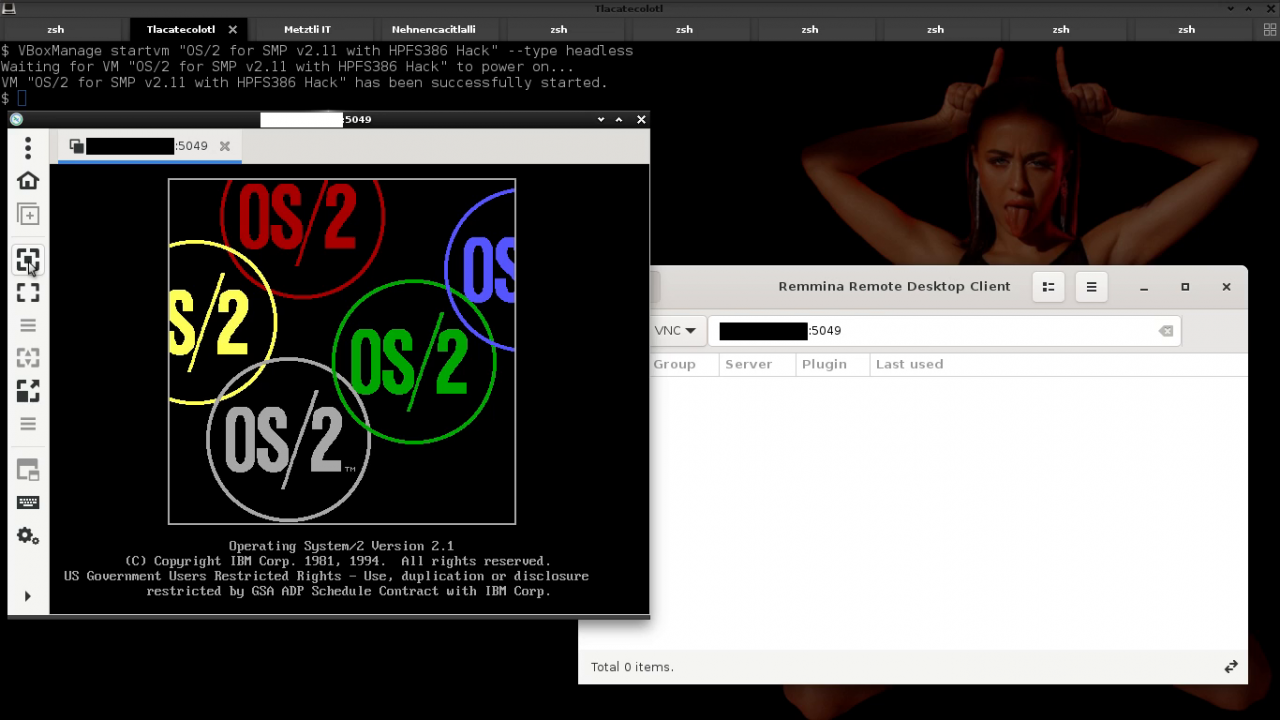The width and height of the screenshot is (1280, 720).
Task: Sort by the Last used column
Action: click(x=909, y=364)
